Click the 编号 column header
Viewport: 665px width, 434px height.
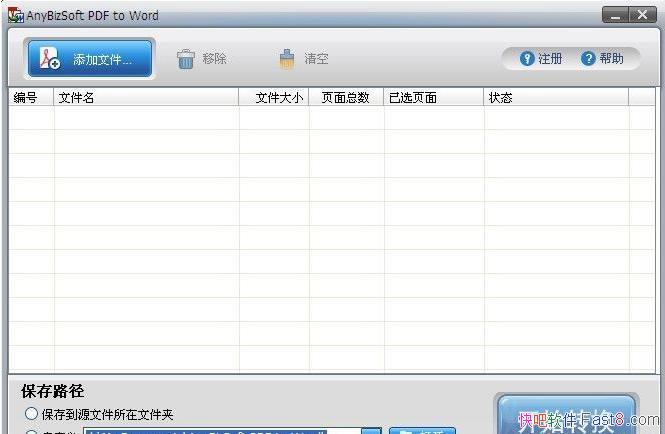tap(31, 98)
